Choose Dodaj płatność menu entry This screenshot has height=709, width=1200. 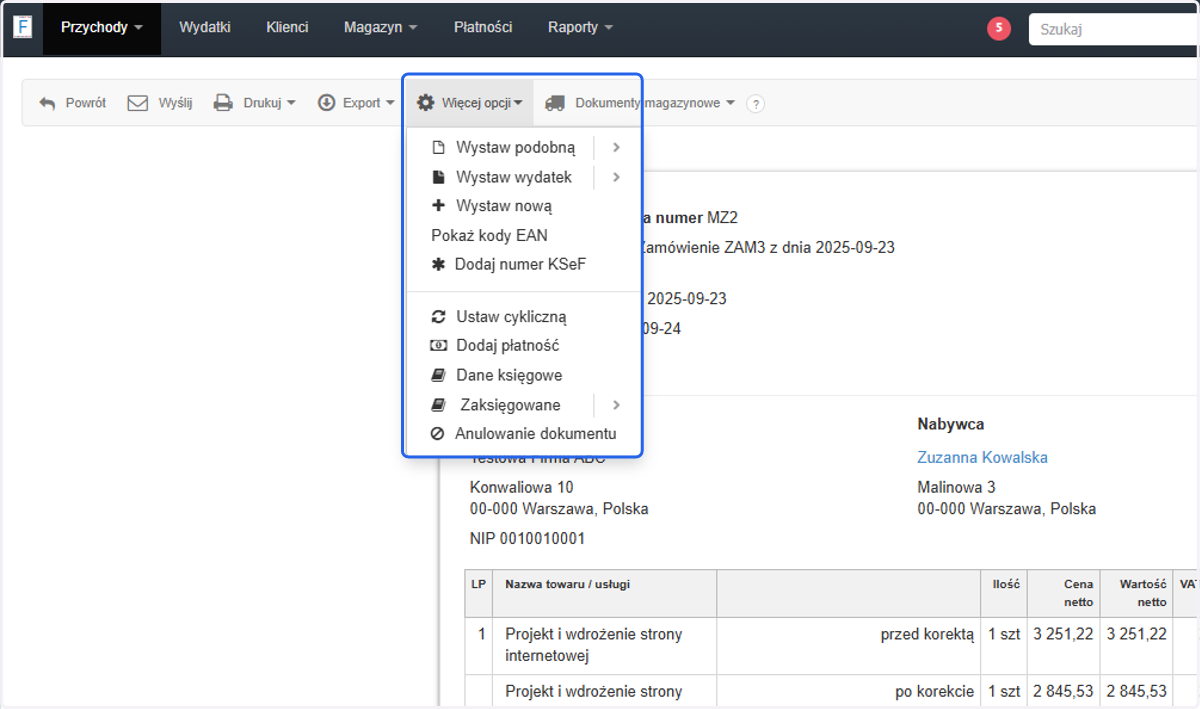(507, 346)
